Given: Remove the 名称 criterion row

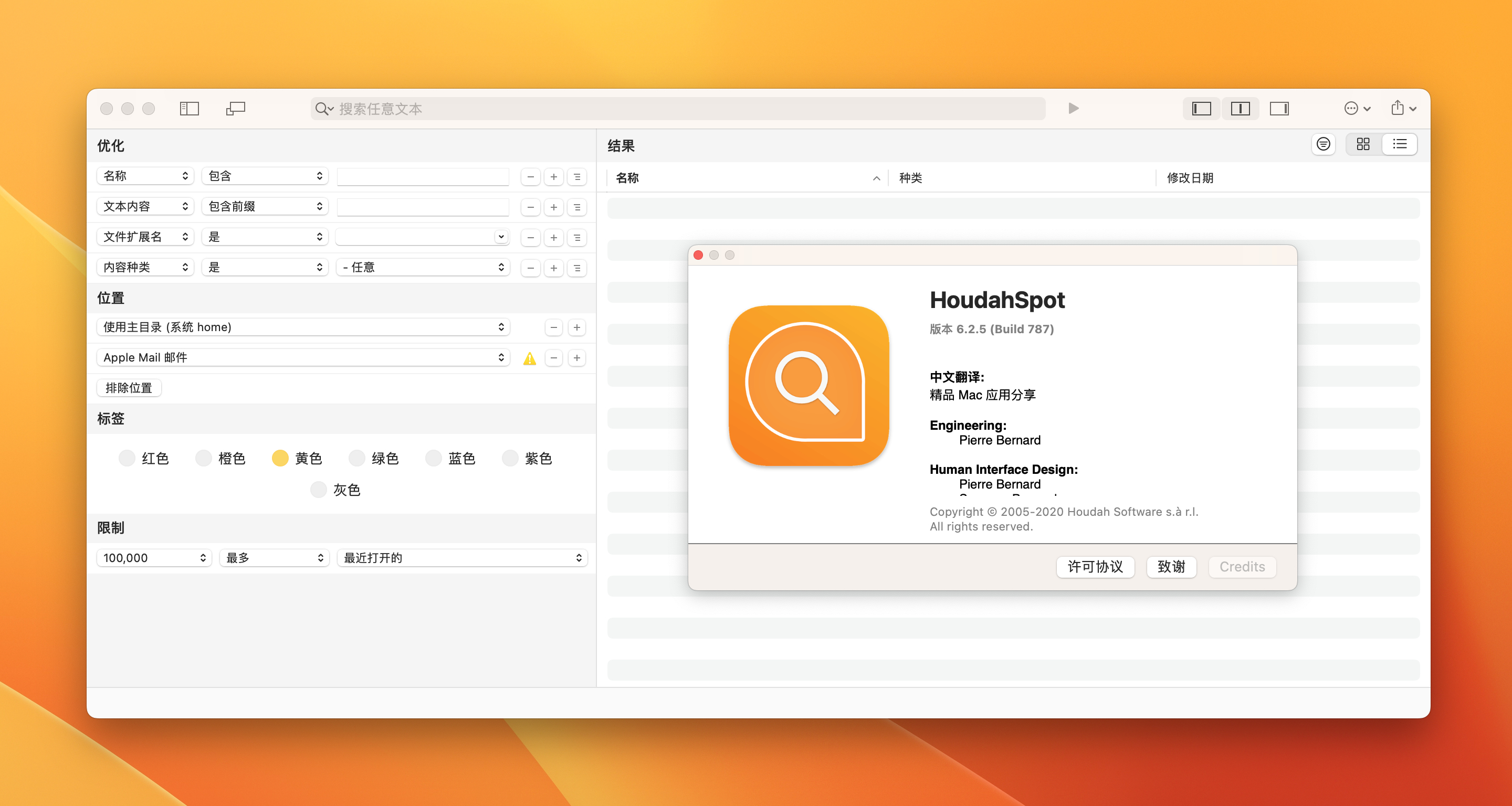Looking at the screenshot, I should click(530, 176).
